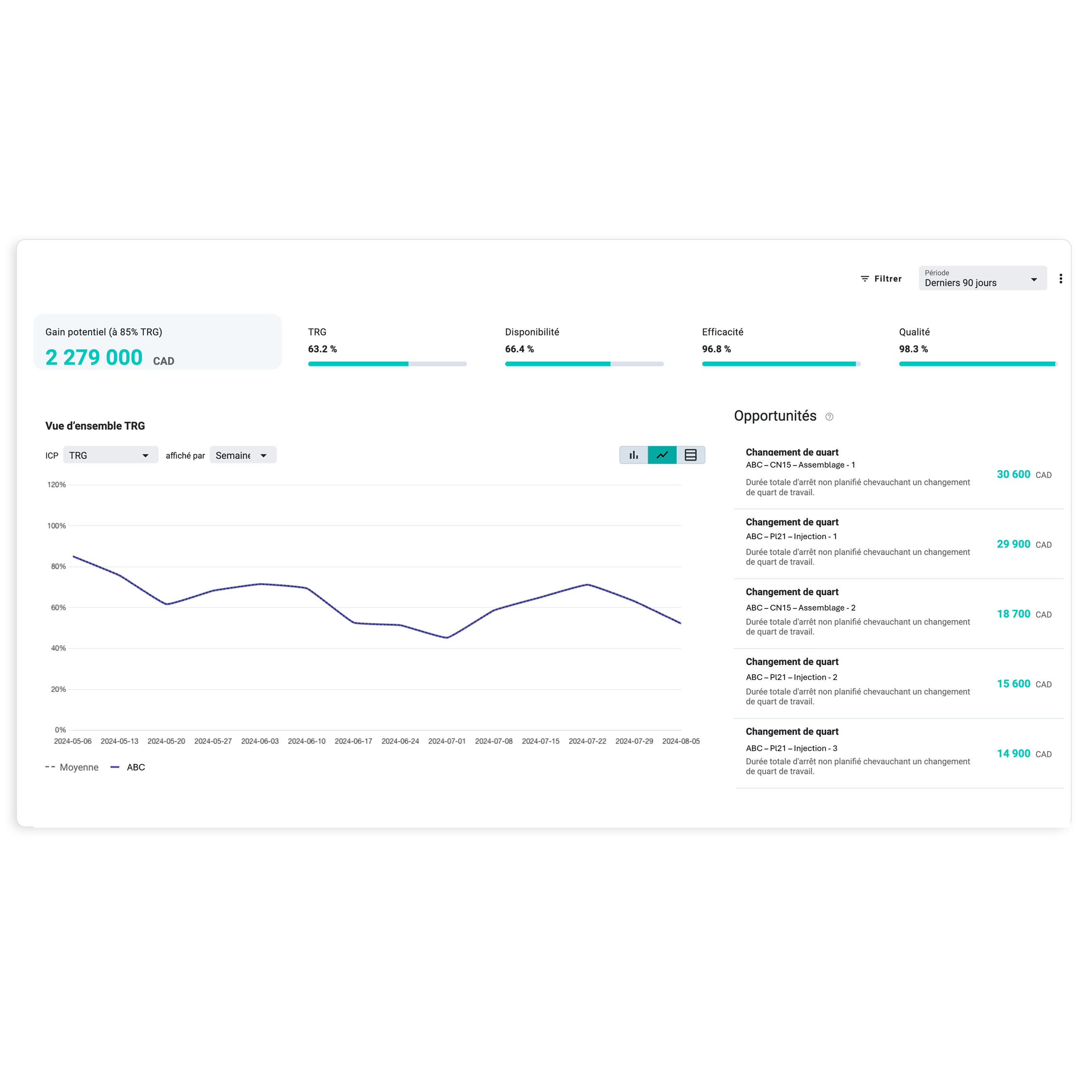This screenshot has height=1092, width=1092.
Task: Click the 29 900 CAD amount
Action: (x=1024, y=544)
